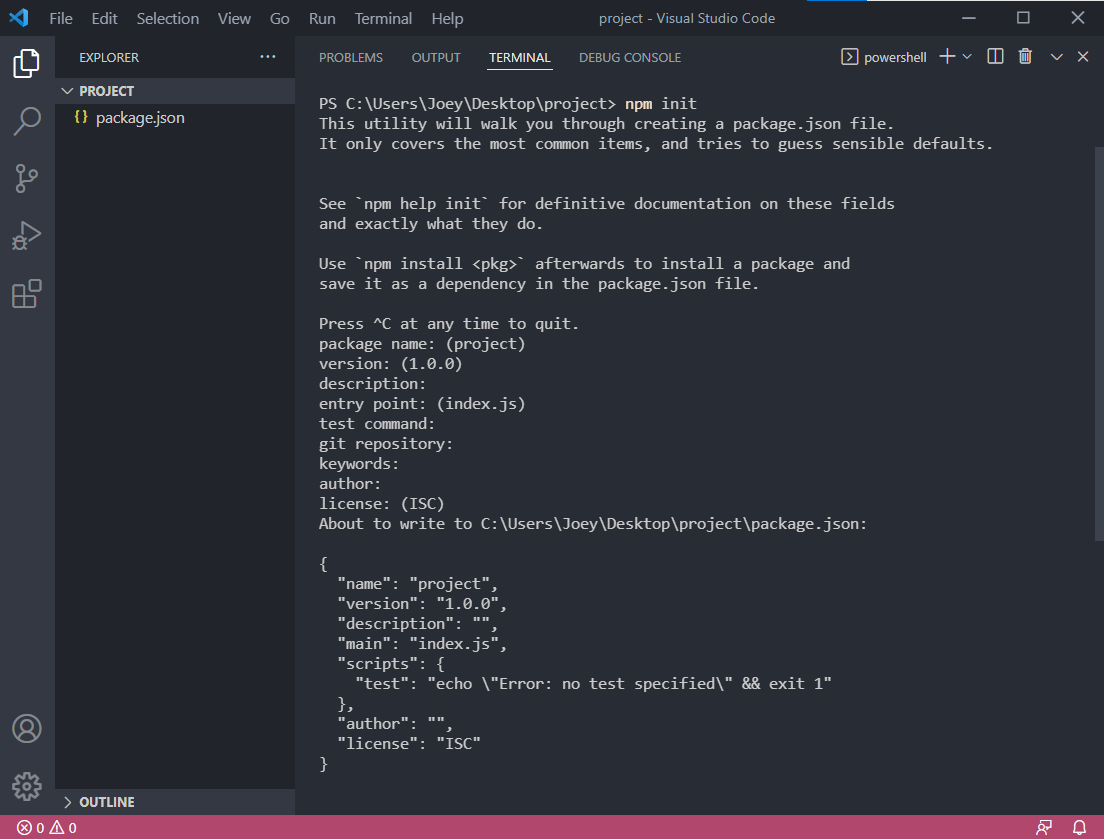The width and height of the screenshot is (1104, 839).
Task: Split the terminal pane
Action: (995, 56)
